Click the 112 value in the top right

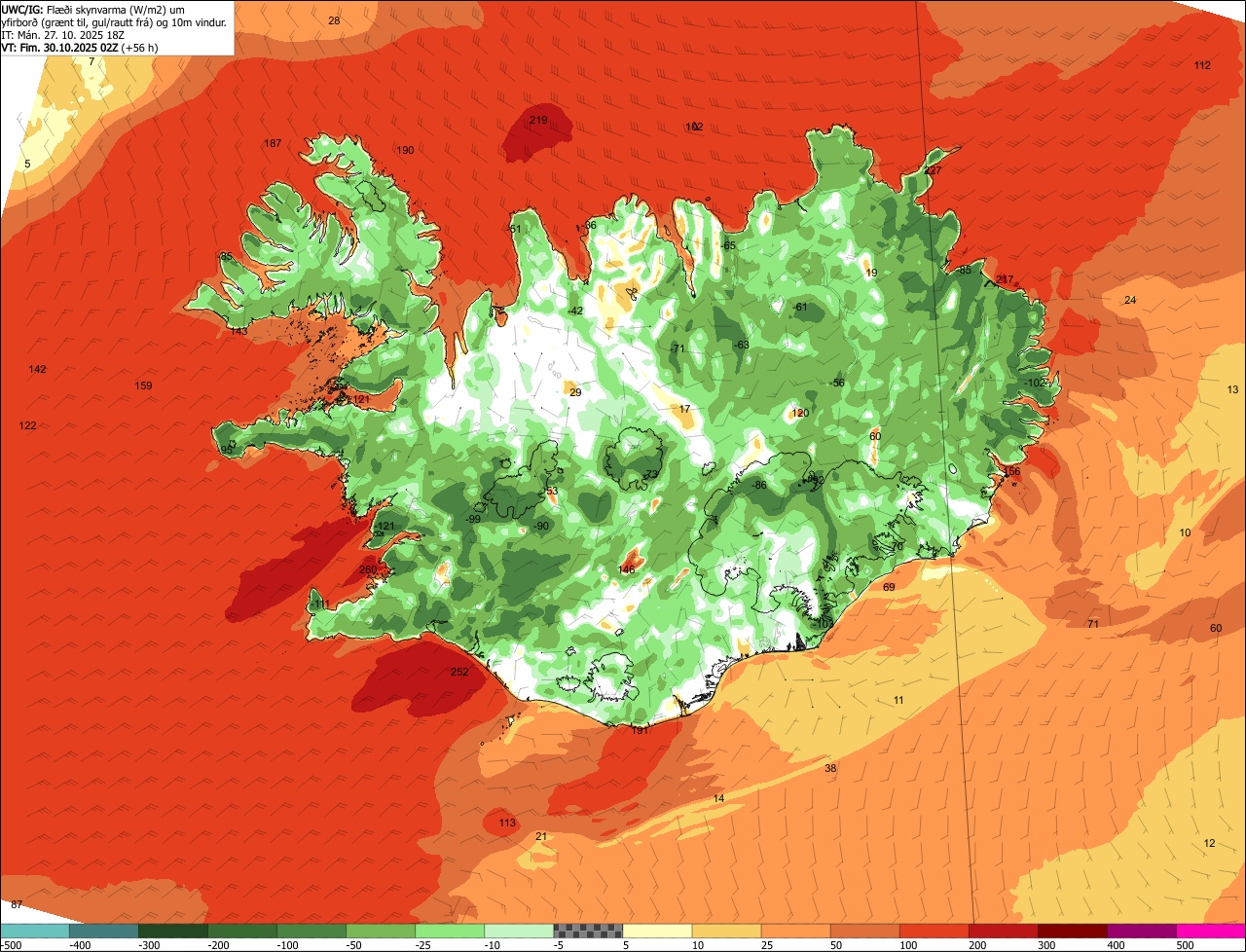1202,66
